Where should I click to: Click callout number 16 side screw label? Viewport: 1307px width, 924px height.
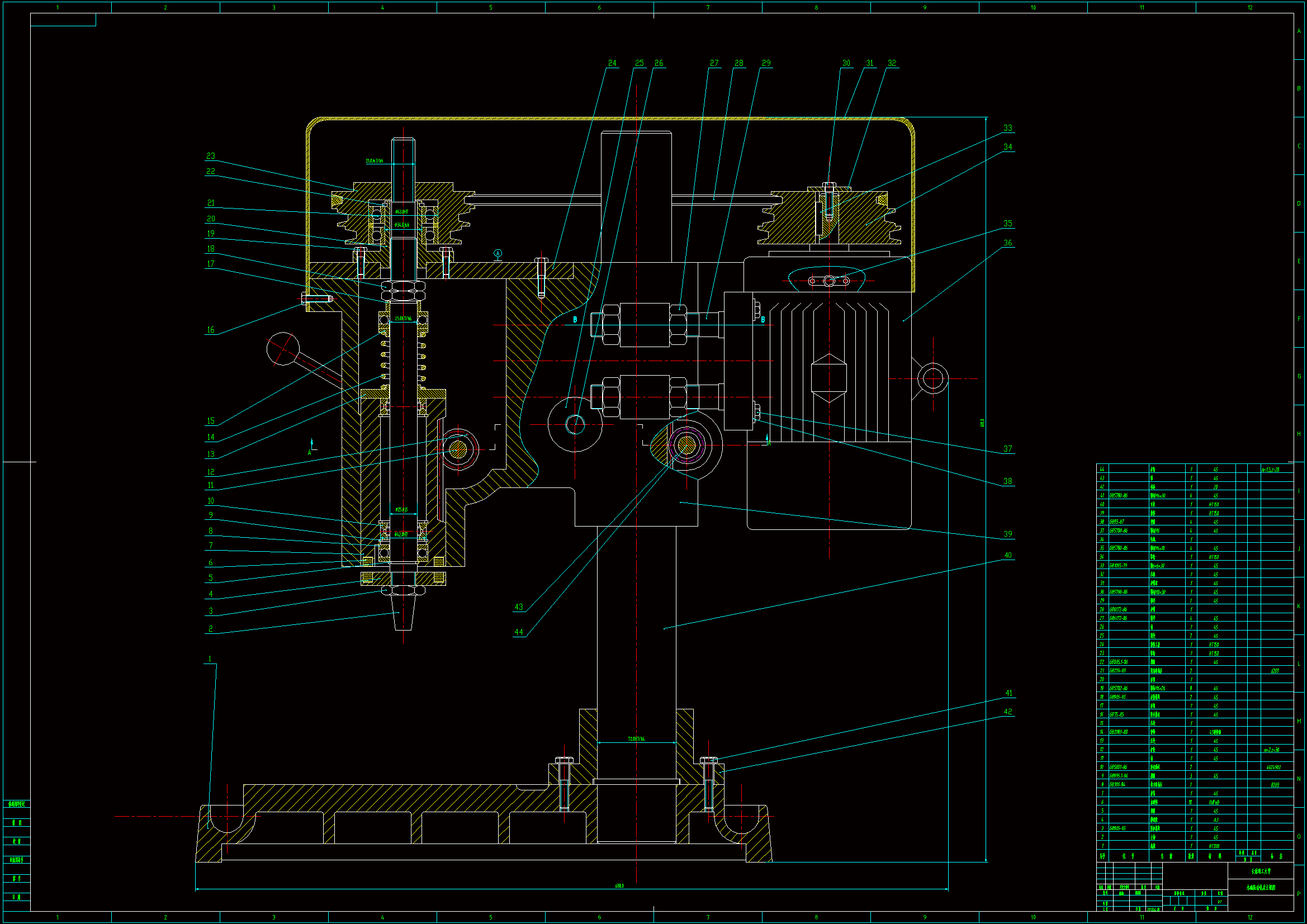pos(211,330)
